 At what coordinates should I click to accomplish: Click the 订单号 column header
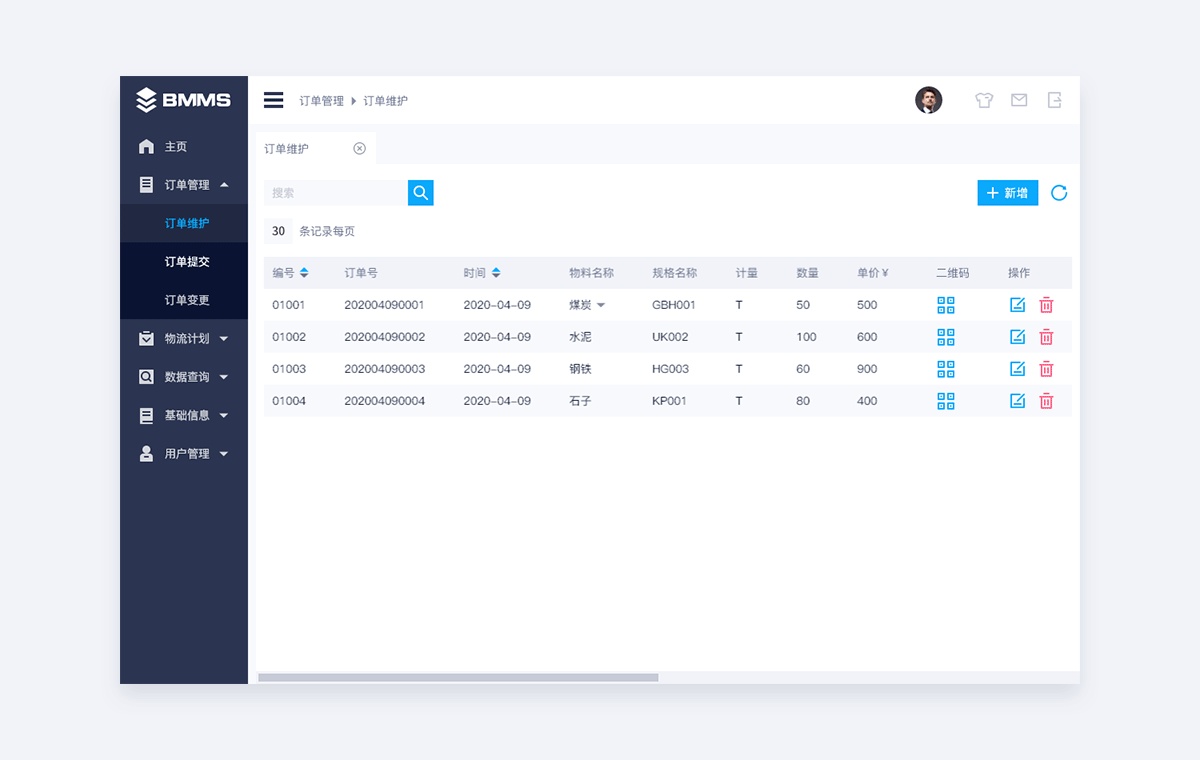361,273
